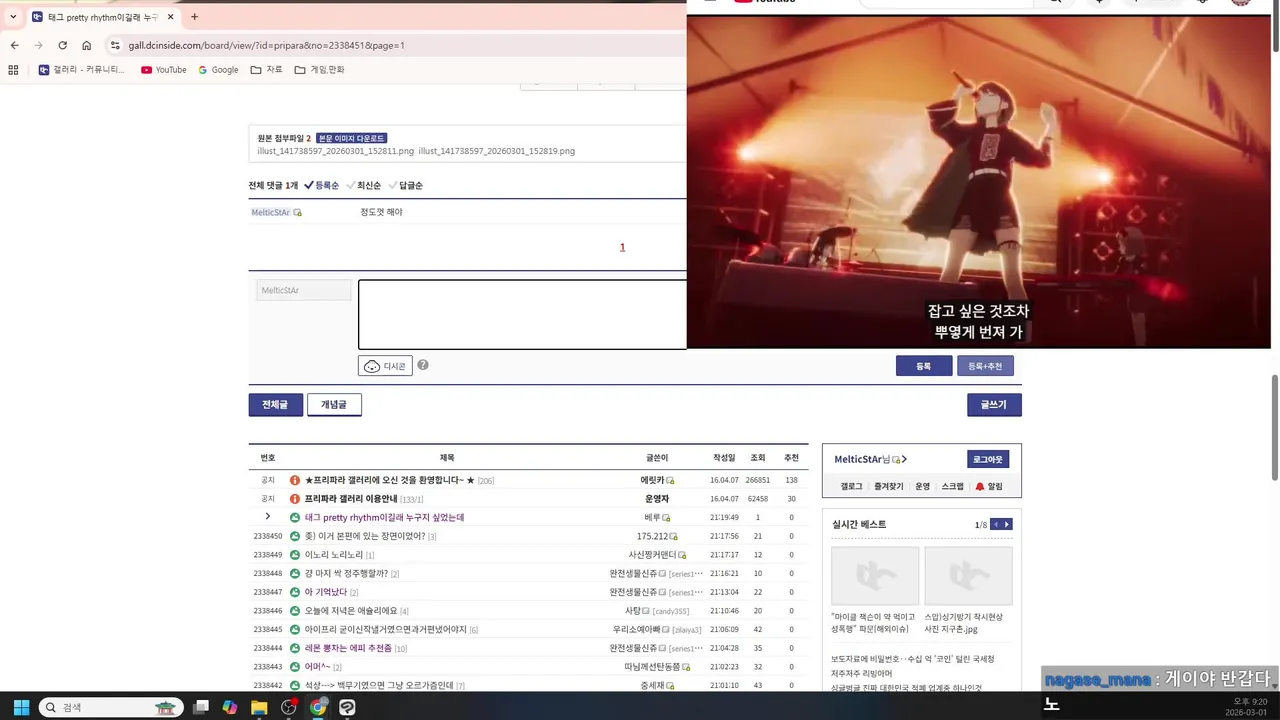Open a new tab with the plus button
This screenshot has height=720, width=1280.
pyautogui.click(x=194, y=17)
